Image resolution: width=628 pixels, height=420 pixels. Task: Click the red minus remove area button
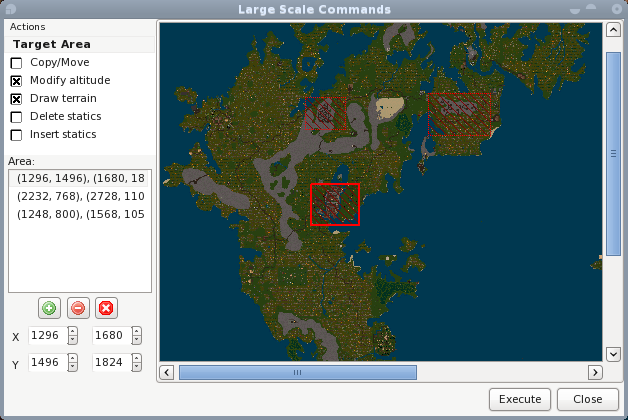[x=78, y=308]
